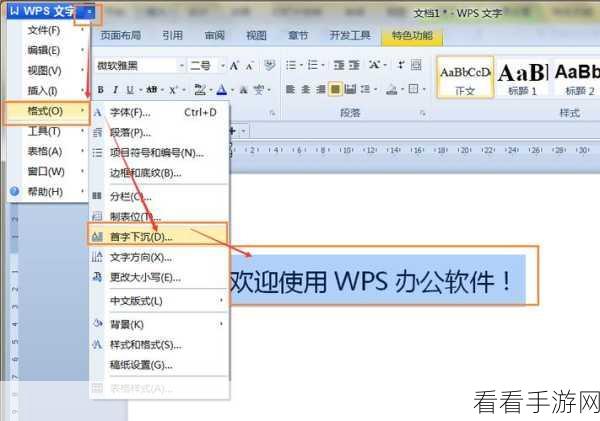
Task: Click the decrease indent icon
Action: pyautogui.click(x=339, y=65)
